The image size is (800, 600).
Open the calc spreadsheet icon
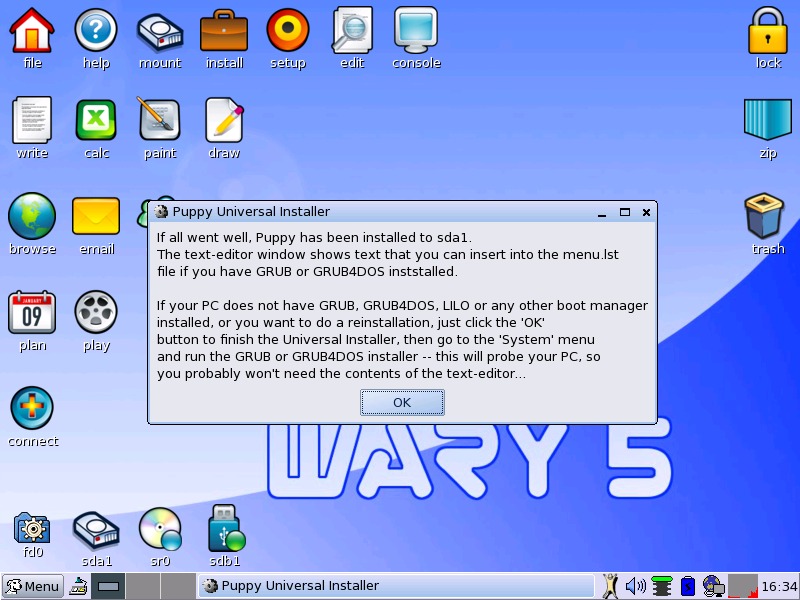pyautogui.click(x=96, y=122)
